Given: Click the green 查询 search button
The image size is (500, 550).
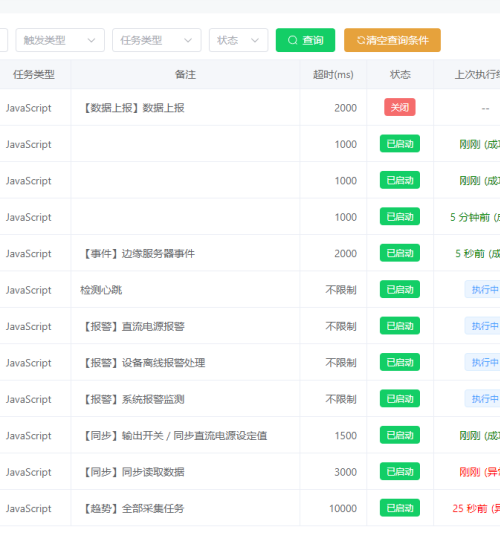Looking at the screenshot, I should [305, 40].
